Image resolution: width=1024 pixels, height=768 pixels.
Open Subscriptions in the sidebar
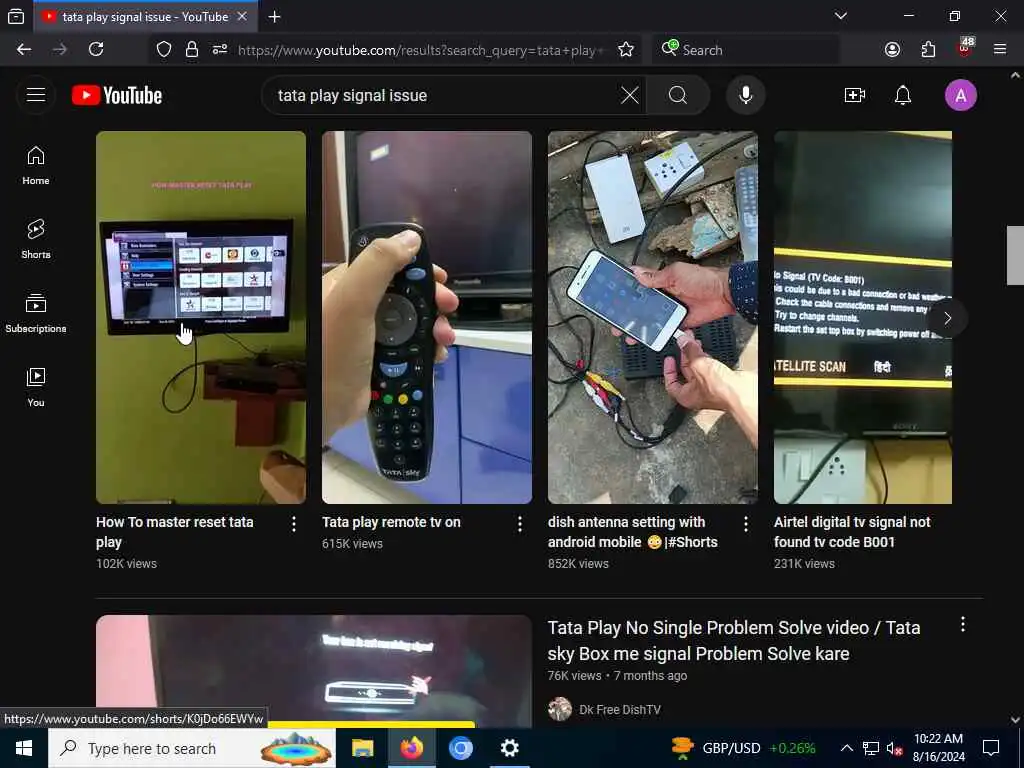tap(36, 313)
